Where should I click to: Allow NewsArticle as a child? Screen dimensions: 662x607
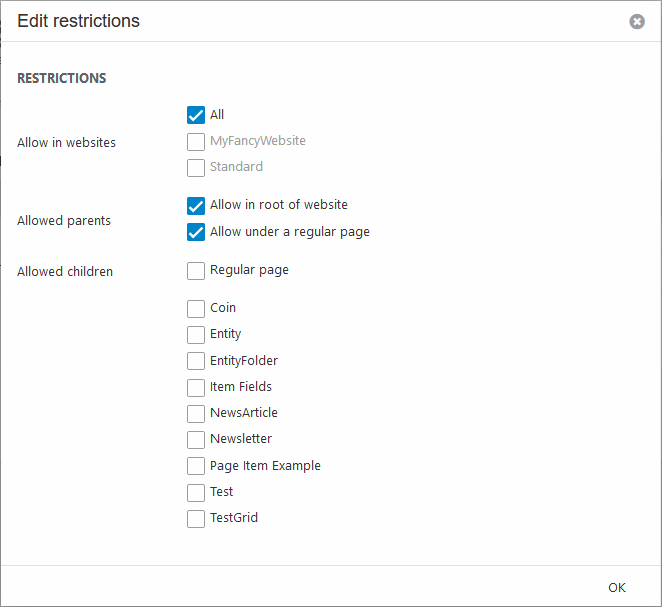coord(196,413)
